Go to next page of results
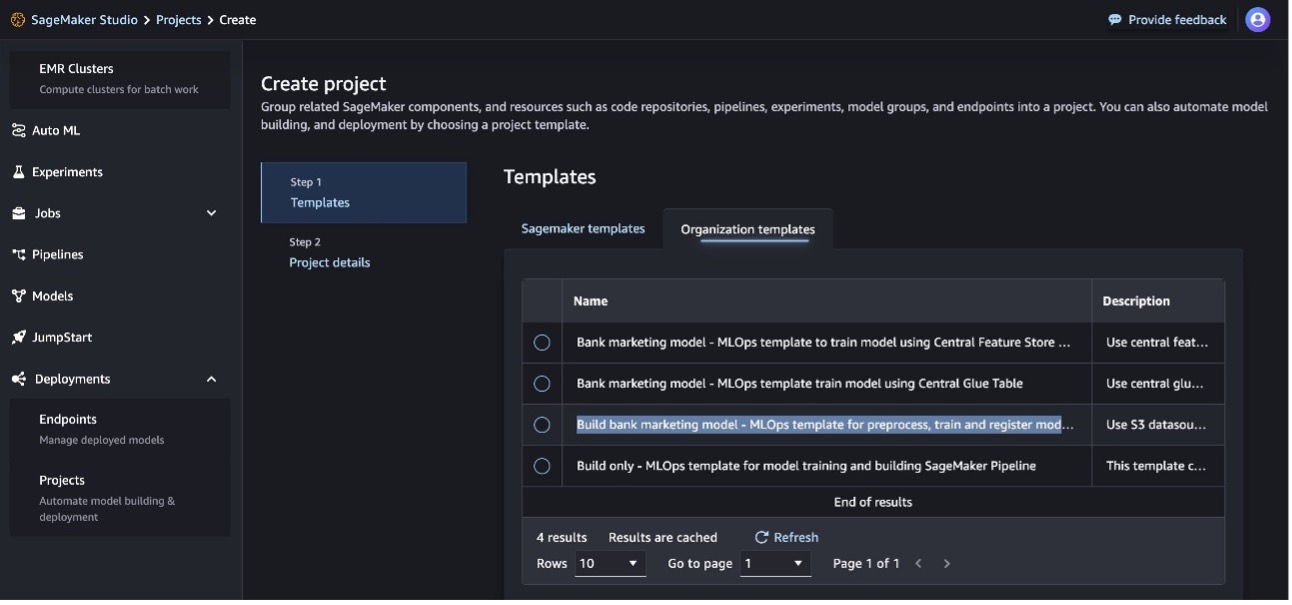The image size is (1292, 605). point(947,564)
